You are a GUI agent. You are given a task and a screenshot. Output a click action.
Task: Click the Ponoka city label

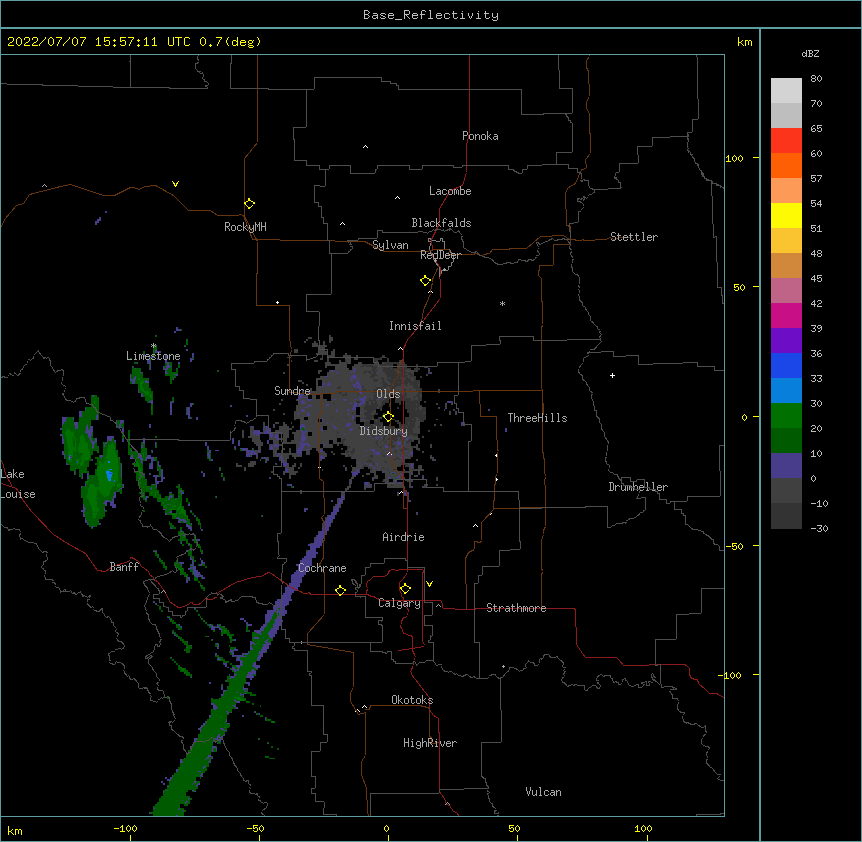[x=480, y=136]
